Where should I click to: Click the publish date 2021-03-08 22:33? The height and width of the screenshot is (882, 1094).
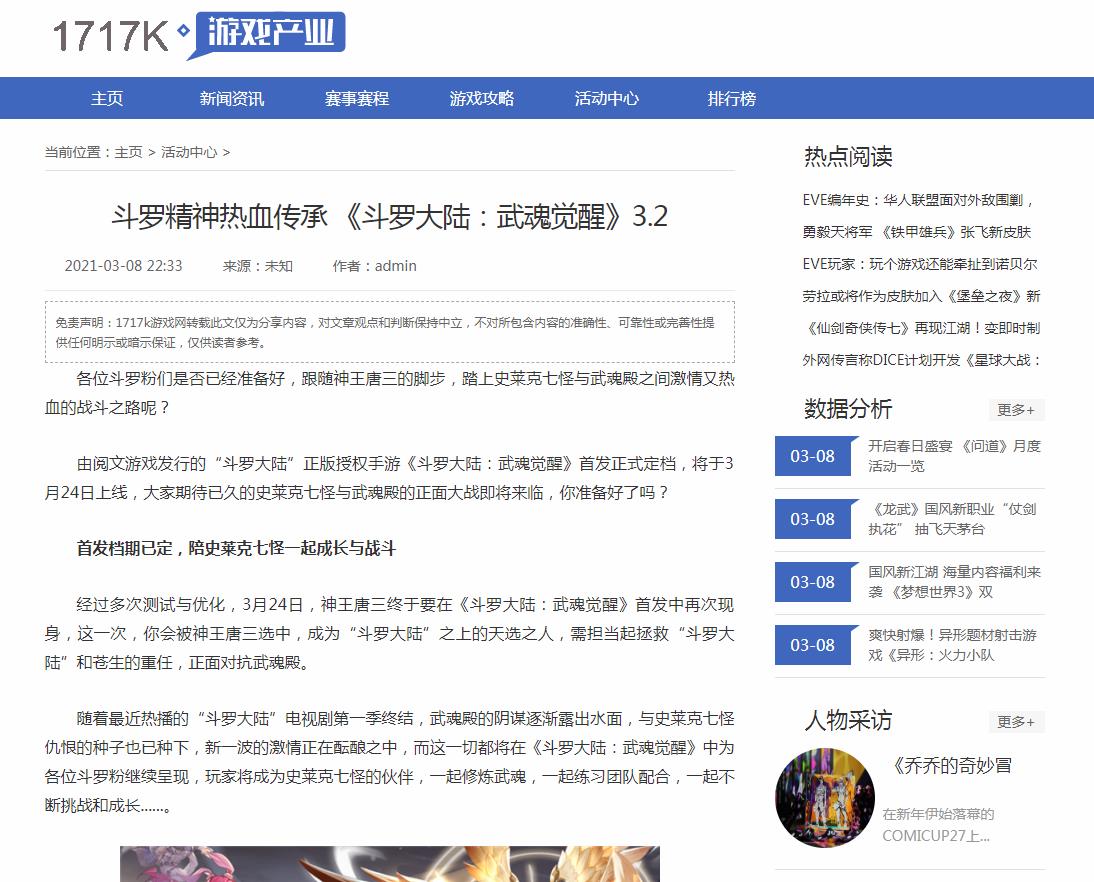point(123,266)
